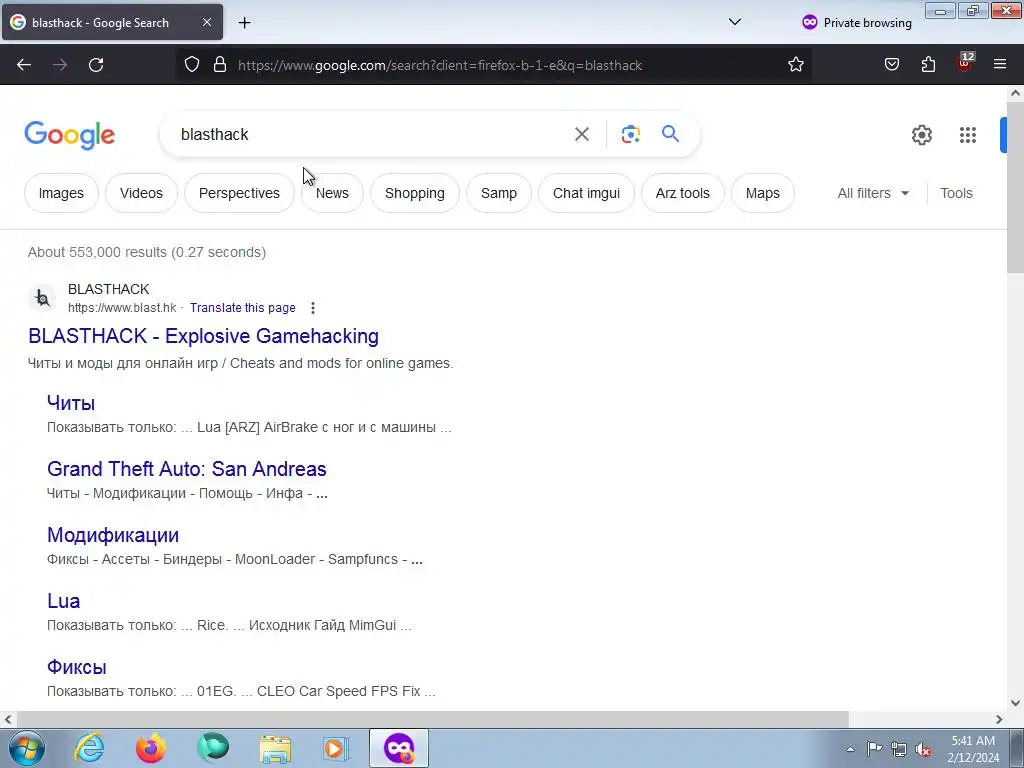Open the three-dot menu beside blast.hk result

pos(313,308)
